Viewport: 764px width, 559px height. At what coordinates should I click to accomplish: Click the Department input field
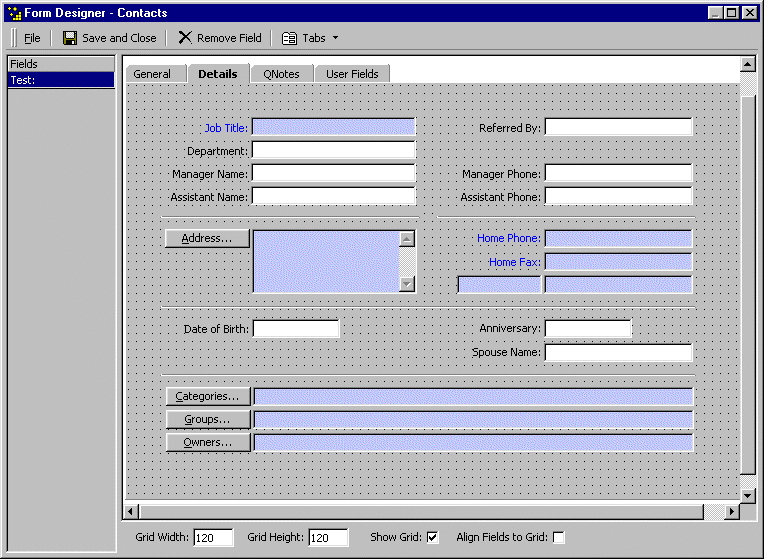333,150
